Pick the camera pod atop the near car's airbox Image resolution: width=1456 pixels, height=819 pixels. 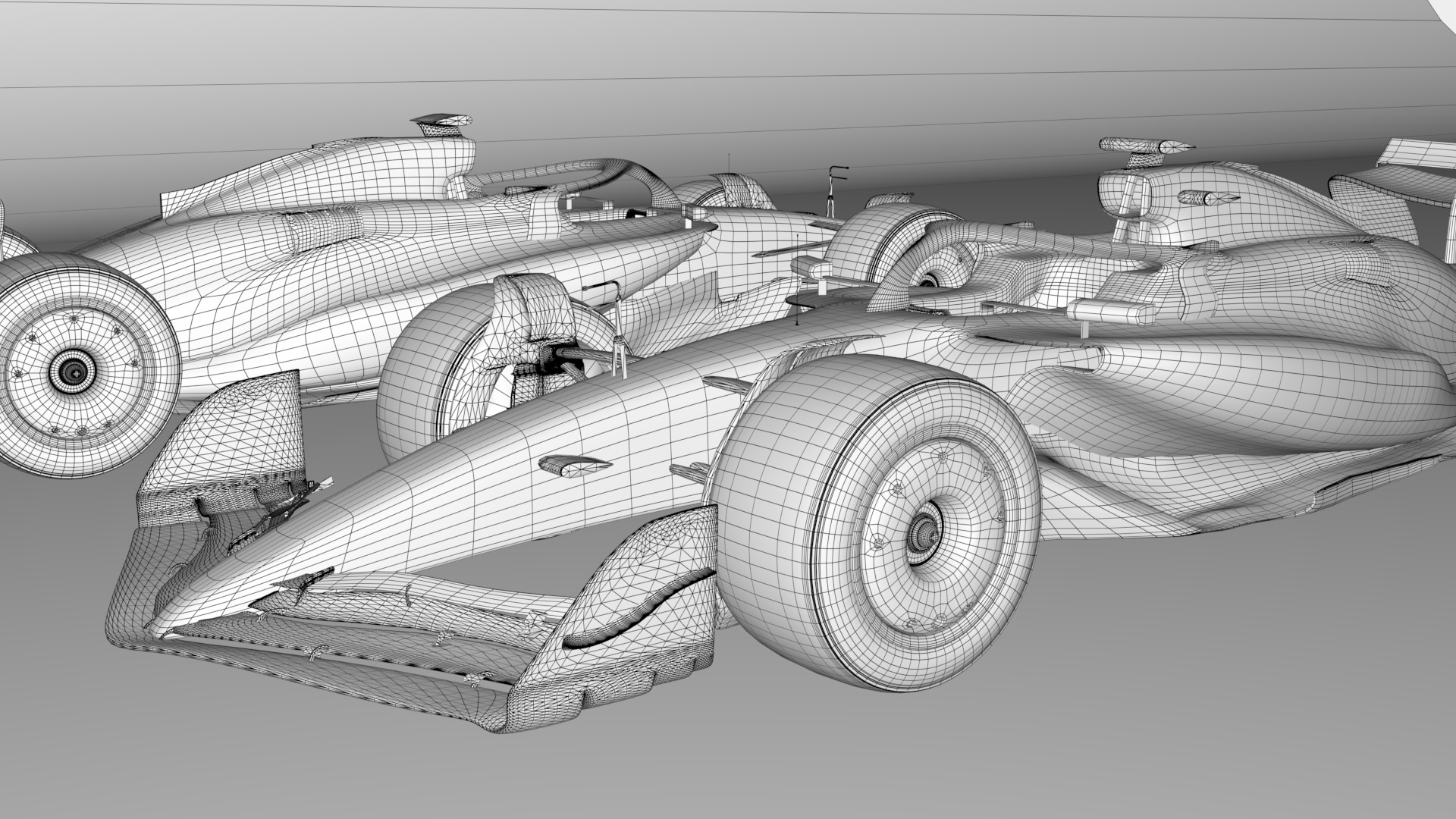coord(1147,145)
